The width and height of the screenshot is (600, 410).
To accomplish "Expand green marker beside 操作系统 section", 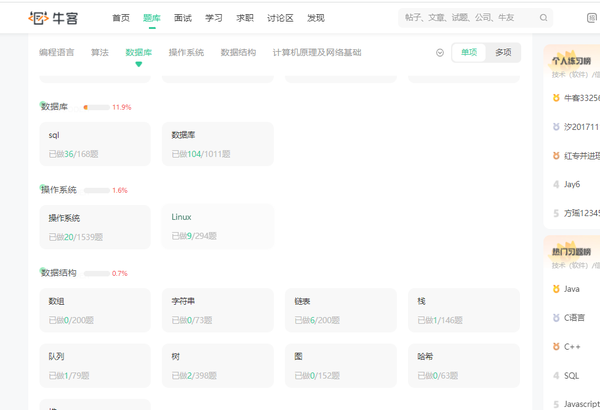I will coord(42,187).
